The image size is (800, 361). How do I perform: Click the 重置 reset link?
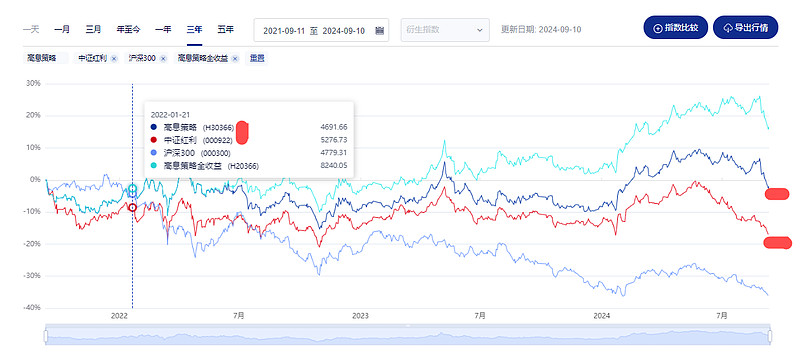click(257, 59)
